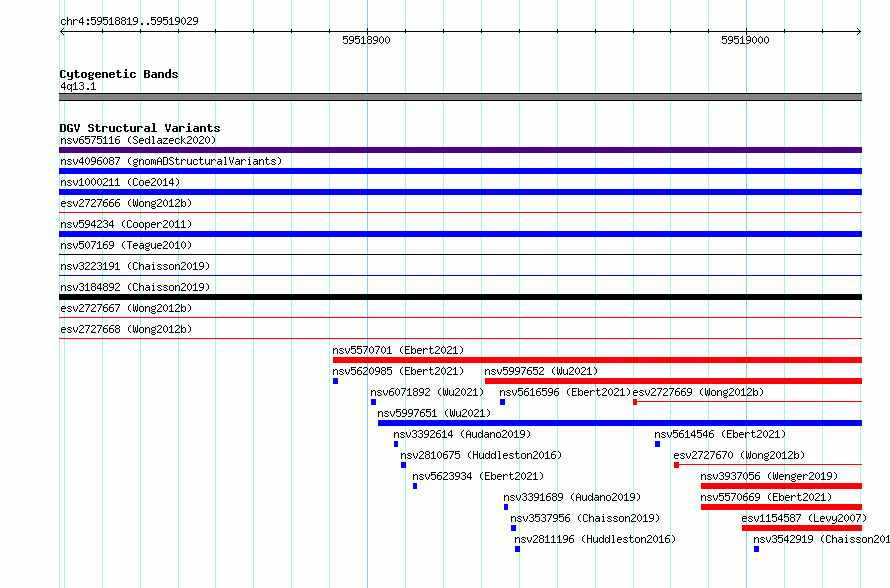The image size is (890, 588).
Task: Select the blue marker under nsv3537956
Action: 514,528
